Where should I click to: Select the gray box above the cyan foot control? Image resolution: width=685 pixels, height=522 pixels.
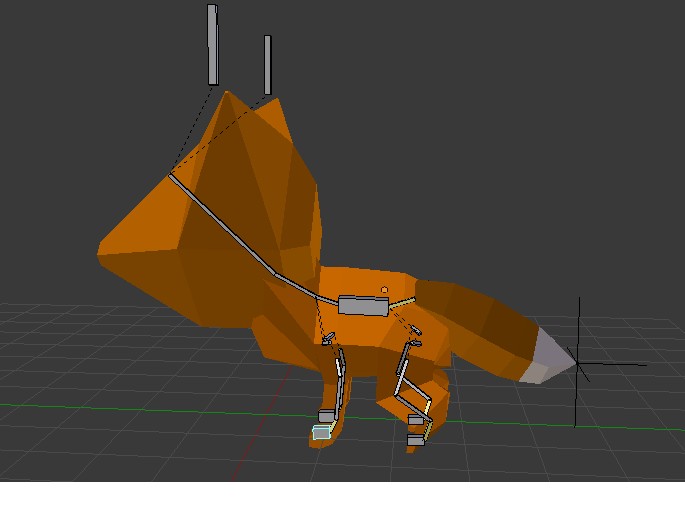pyautogui.click(x=326, y=416)
